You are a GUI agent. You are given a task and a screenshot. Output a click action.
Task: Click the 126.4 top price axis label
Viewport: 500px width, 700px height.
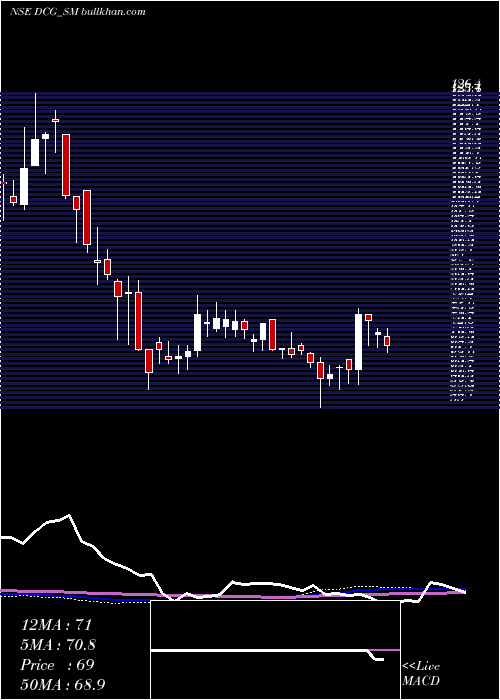467,83
